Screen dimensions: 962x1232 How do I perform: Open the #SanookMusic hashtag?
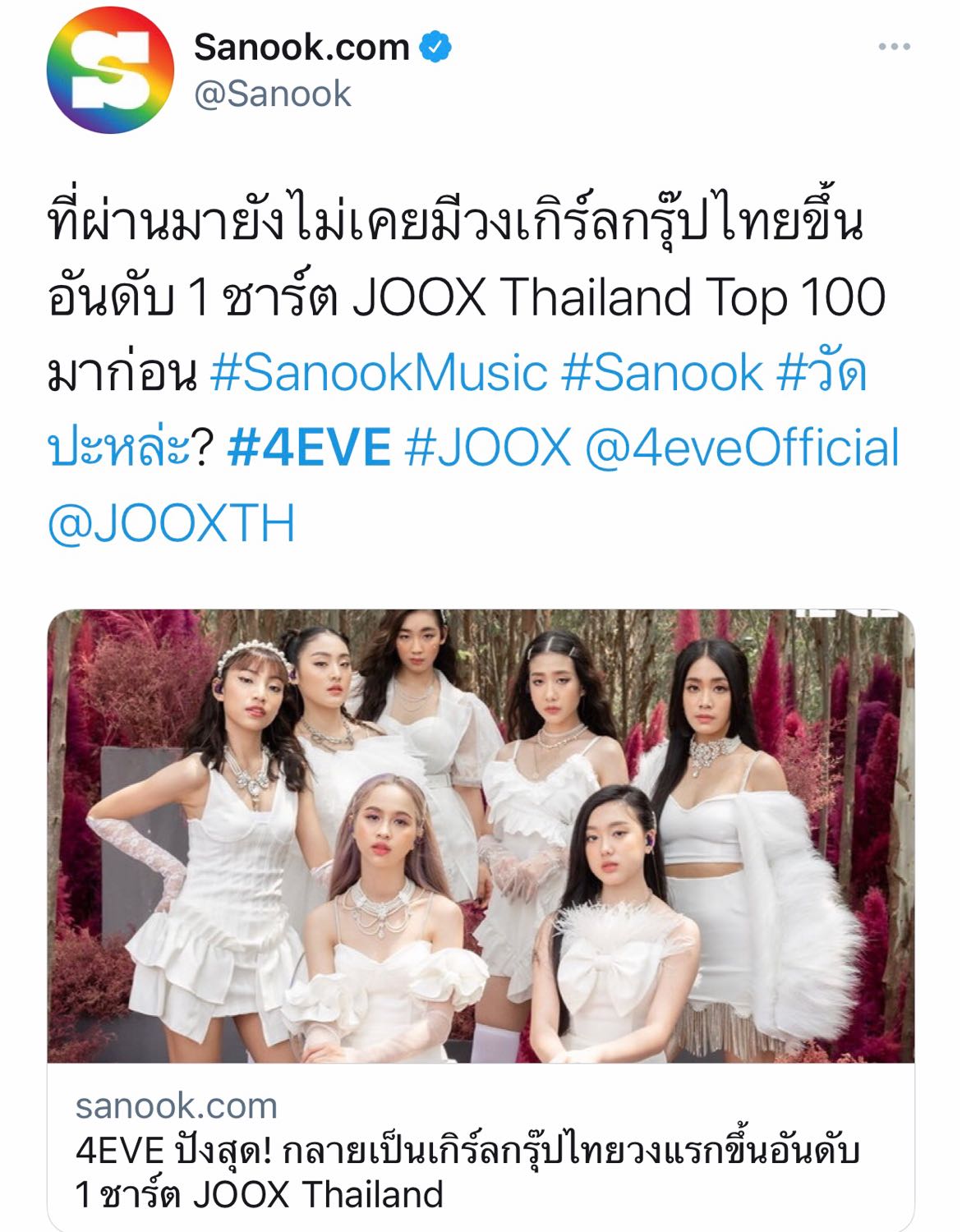379,372
